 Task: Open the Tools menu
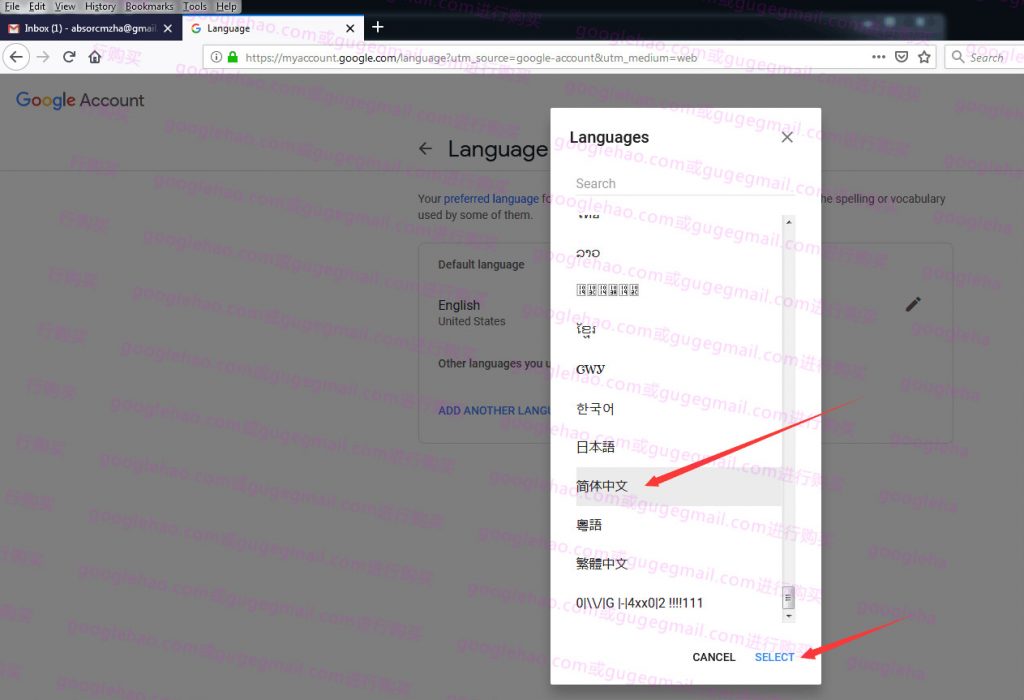195,7
